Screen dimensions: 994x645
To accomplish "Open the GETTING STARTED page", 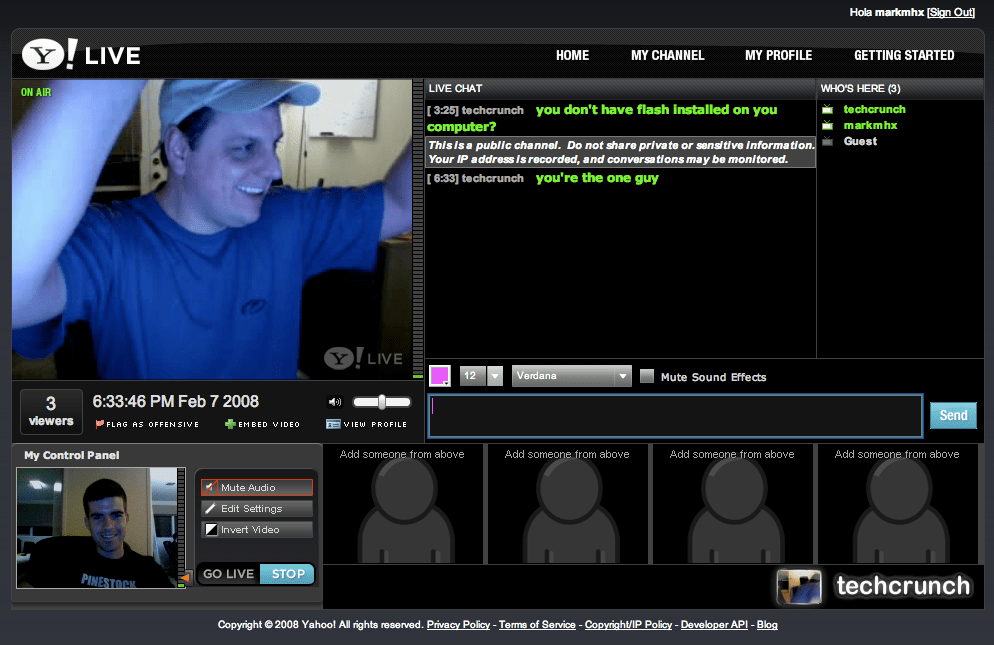I will click(x=904, y=55).
